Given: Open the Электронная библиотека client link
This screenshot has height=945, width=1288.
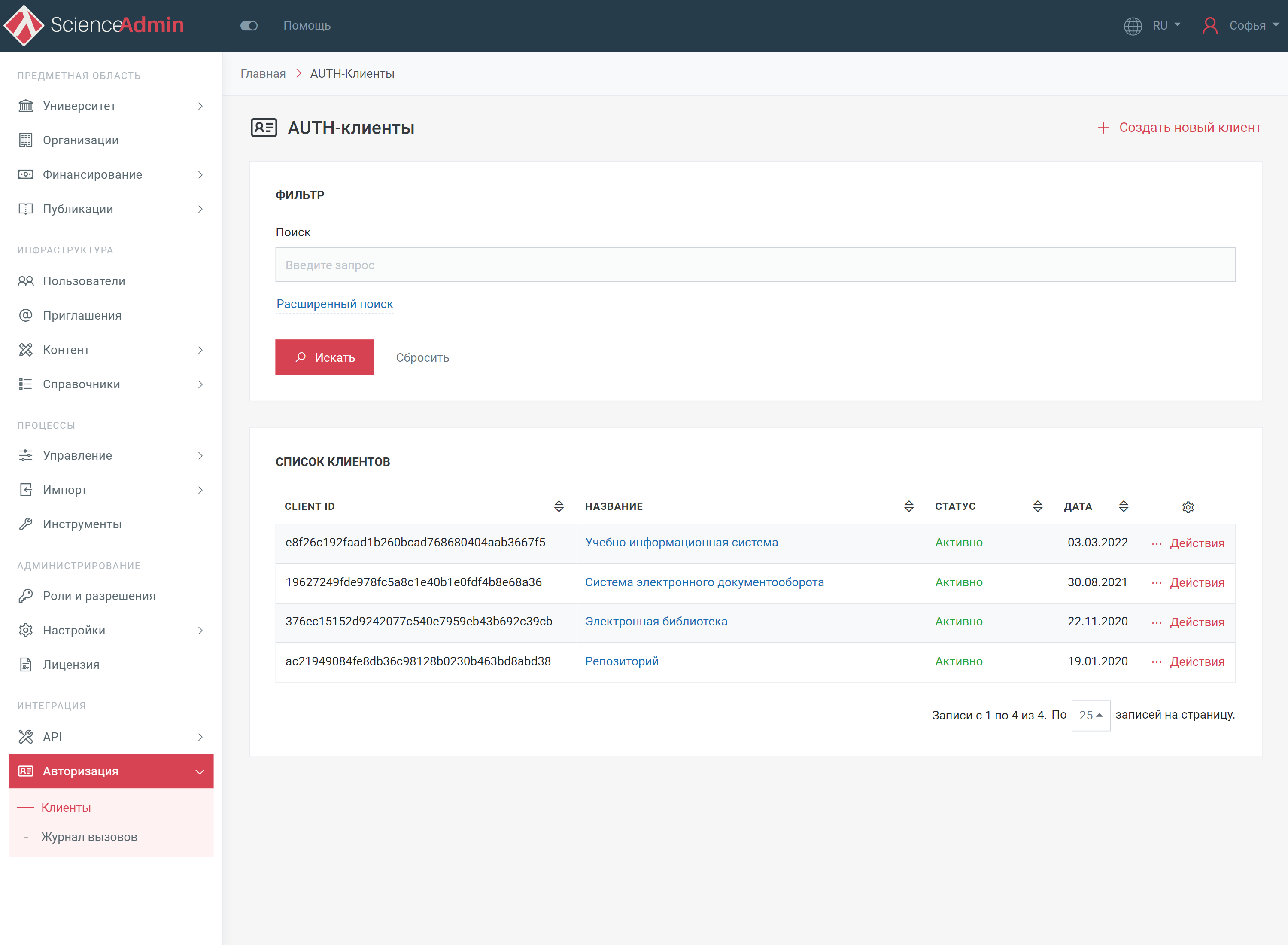Looking at the screenshot, I should pyautogui.click(x=656, y=621).
